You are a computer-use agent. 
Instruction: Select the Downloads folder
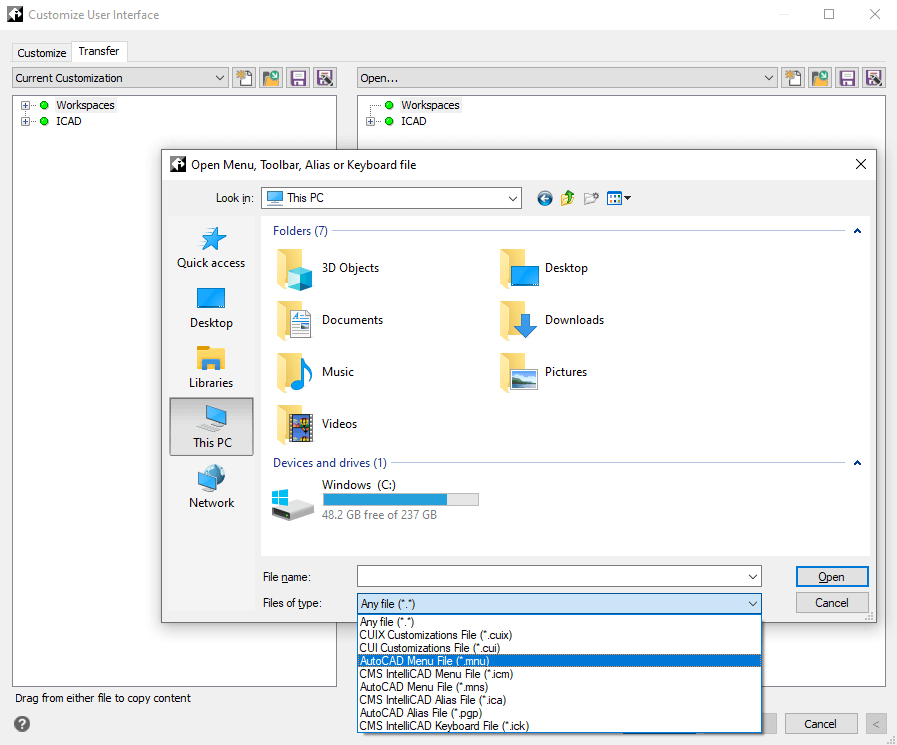click(552, 320)
